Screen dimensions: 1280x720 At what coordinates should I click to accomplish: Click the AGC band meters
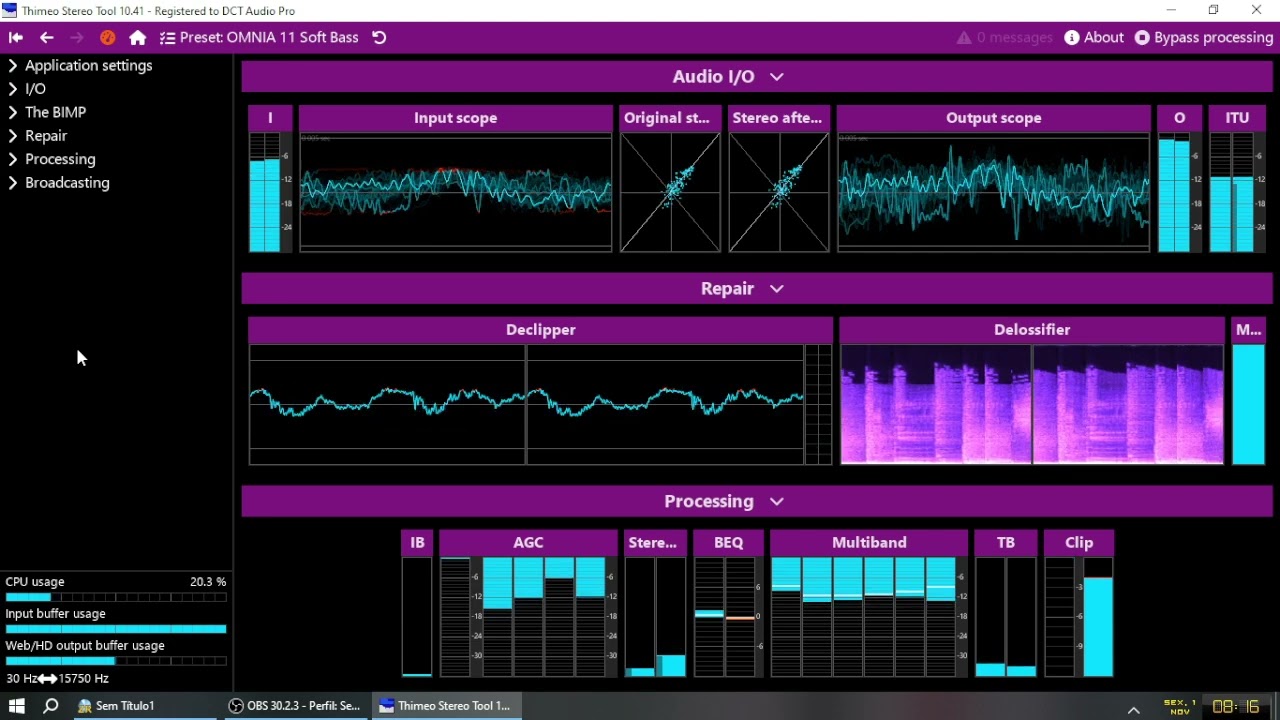[x=528, y=617]
